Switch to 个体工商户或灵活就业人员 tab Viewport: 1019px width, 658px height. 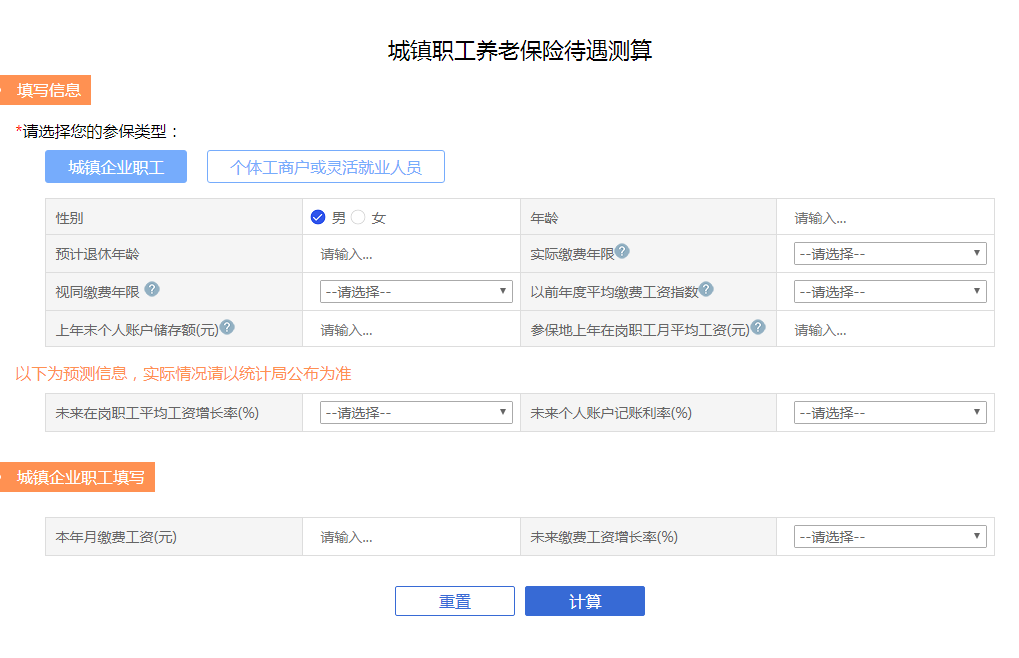click(326, 167)
